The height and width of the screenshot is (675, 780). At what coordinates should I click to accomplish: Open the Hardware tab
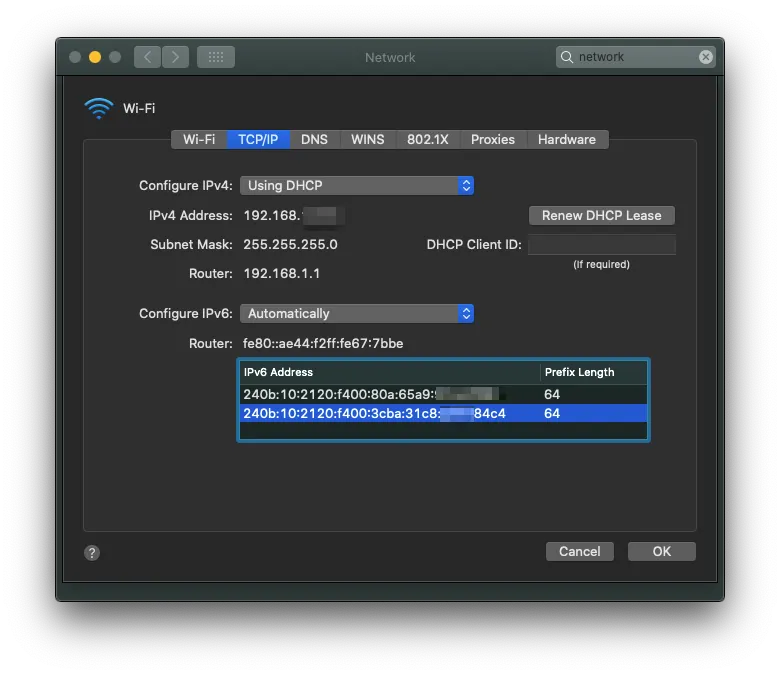566,139
